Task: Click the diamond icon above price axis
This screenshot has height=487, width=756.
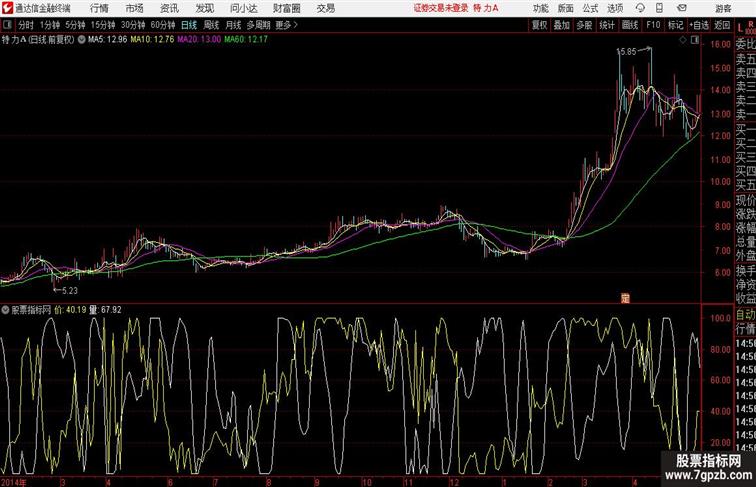Action: (x=683, y=41)
